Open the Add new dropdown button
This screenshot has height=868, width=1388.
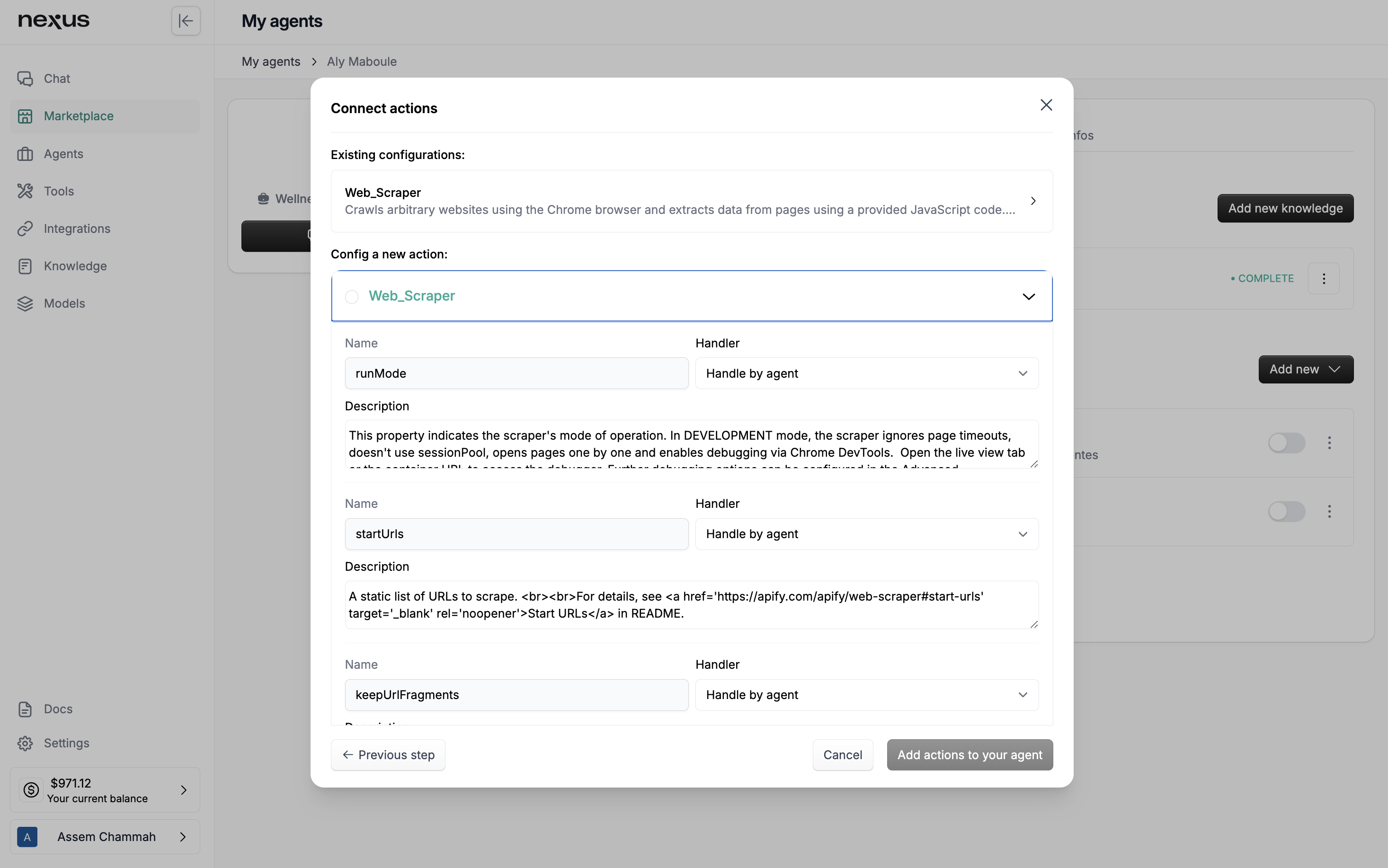point(1306,369)
